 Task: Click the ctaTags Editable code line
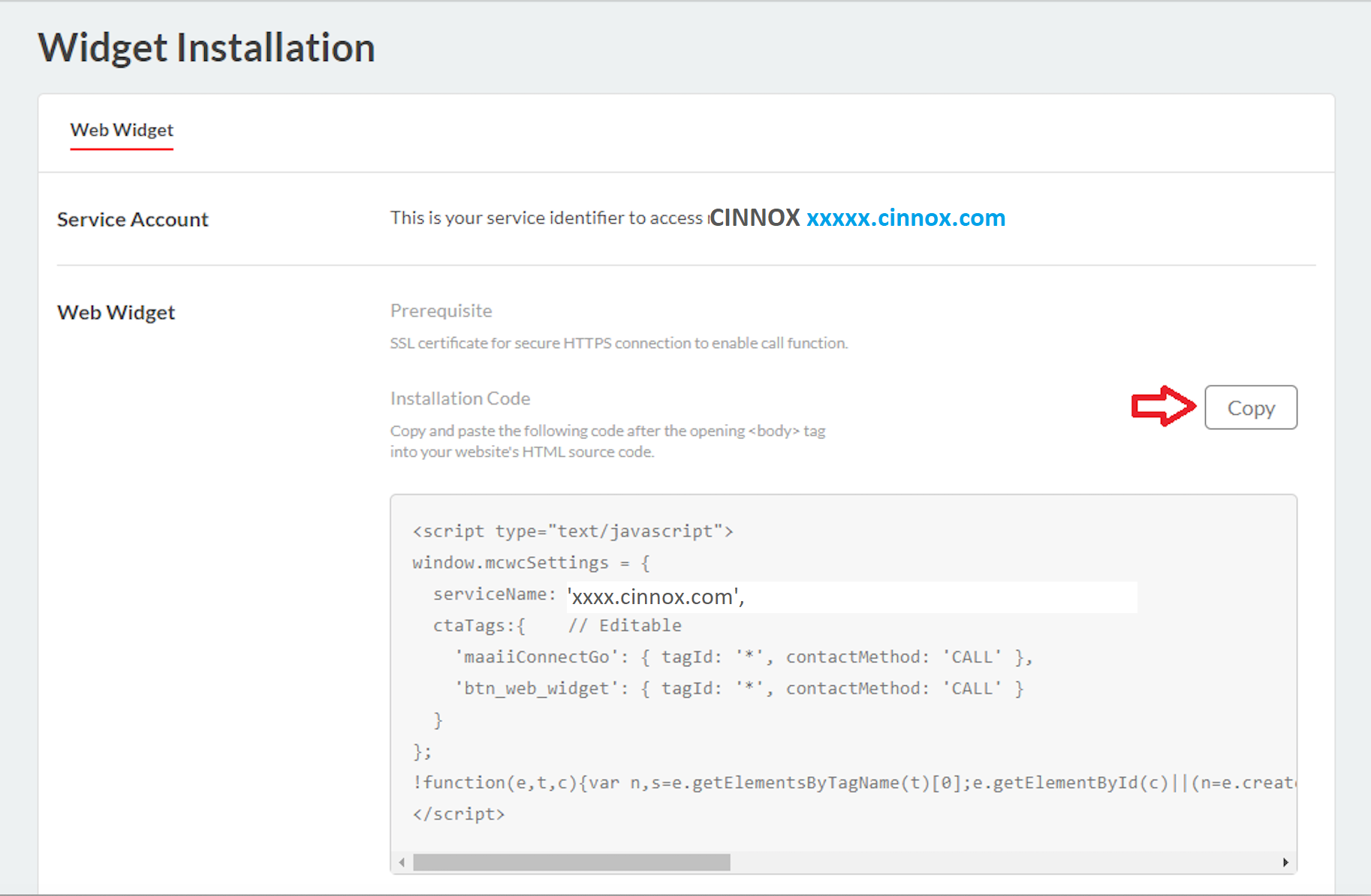click(557, 626)
